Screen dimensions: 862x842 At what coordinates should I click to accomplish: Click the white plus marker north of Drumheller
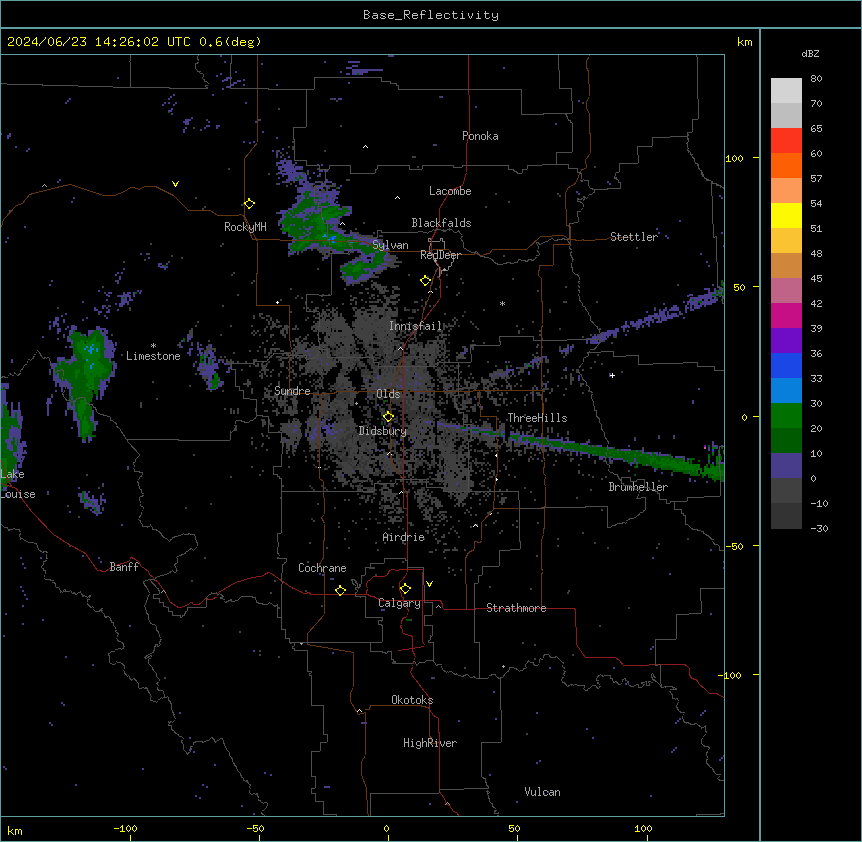coord(612,375)
